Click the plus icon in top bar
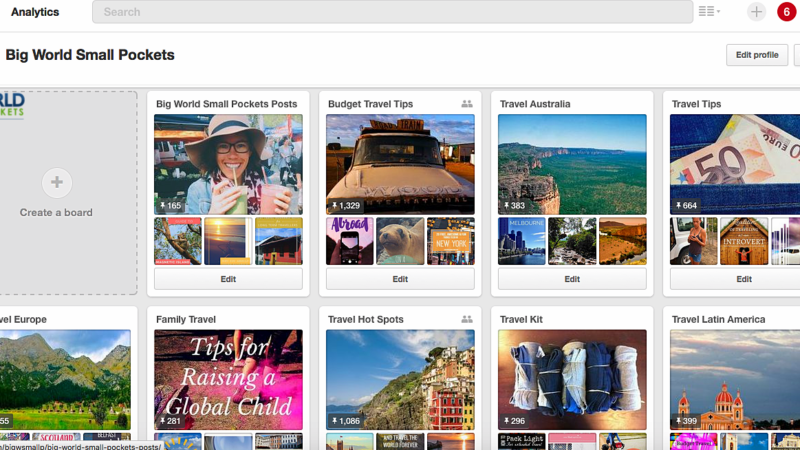Screen dimensions: 800x450 (756, 12)
